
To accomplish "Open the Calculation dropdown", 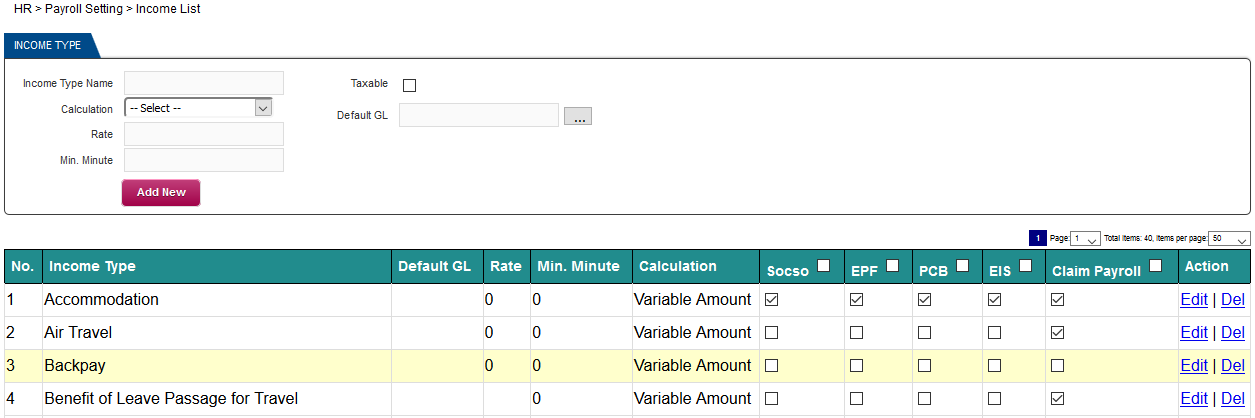I will 198,108.
